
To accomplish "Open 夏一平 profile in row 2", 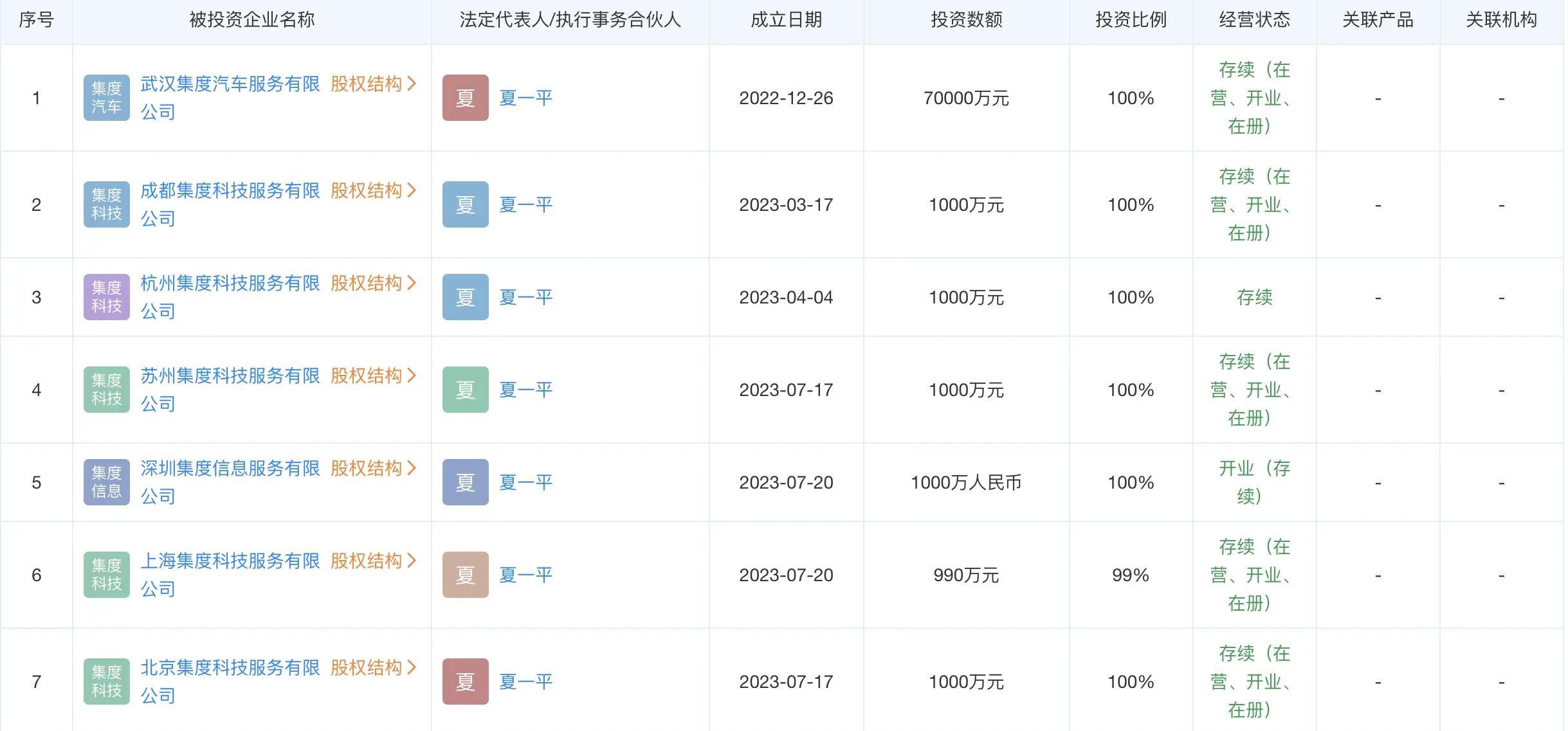I will click(x=526, y=204).
